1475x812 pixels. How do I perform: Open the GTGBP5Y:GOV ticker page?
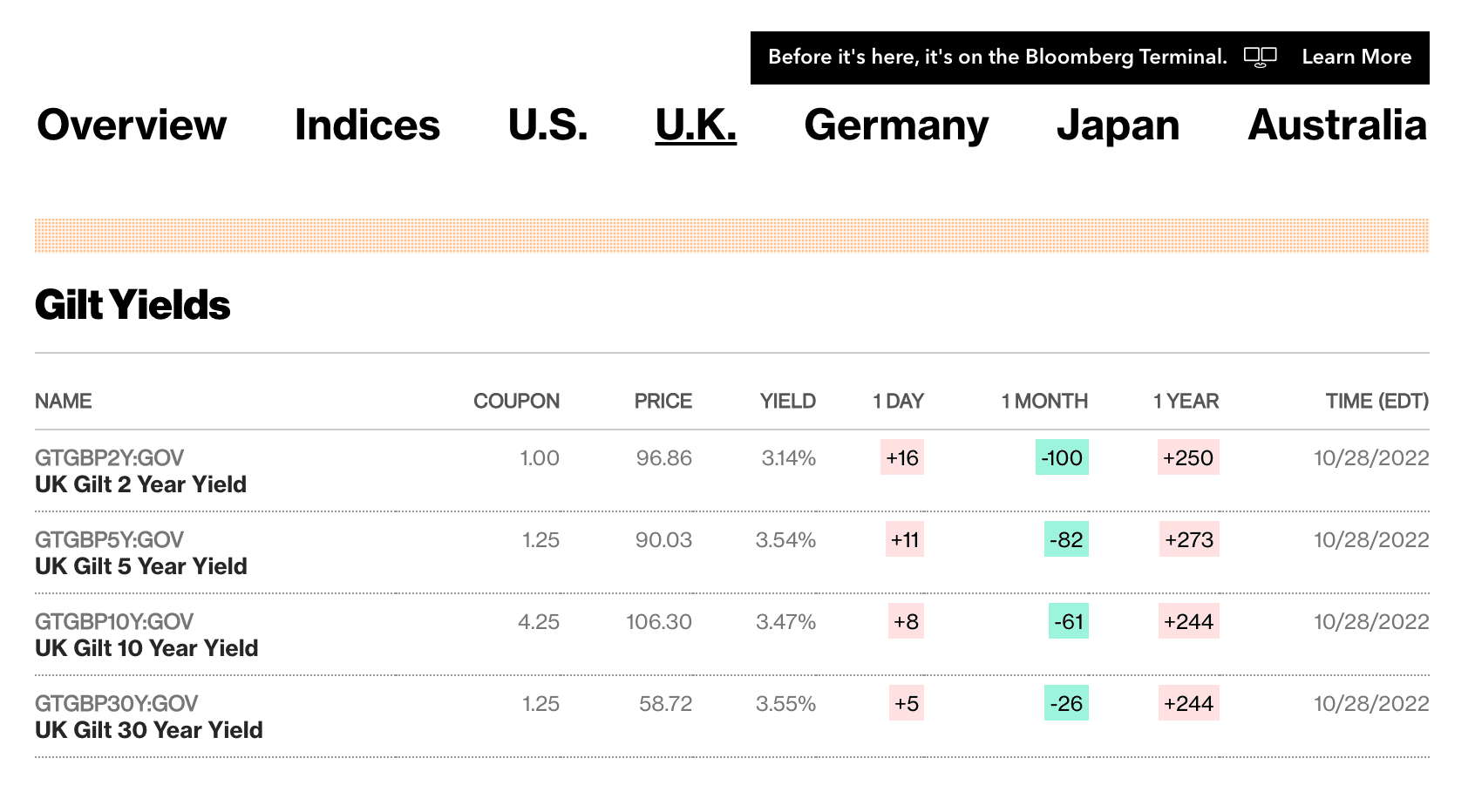click(x=108, y=539)
